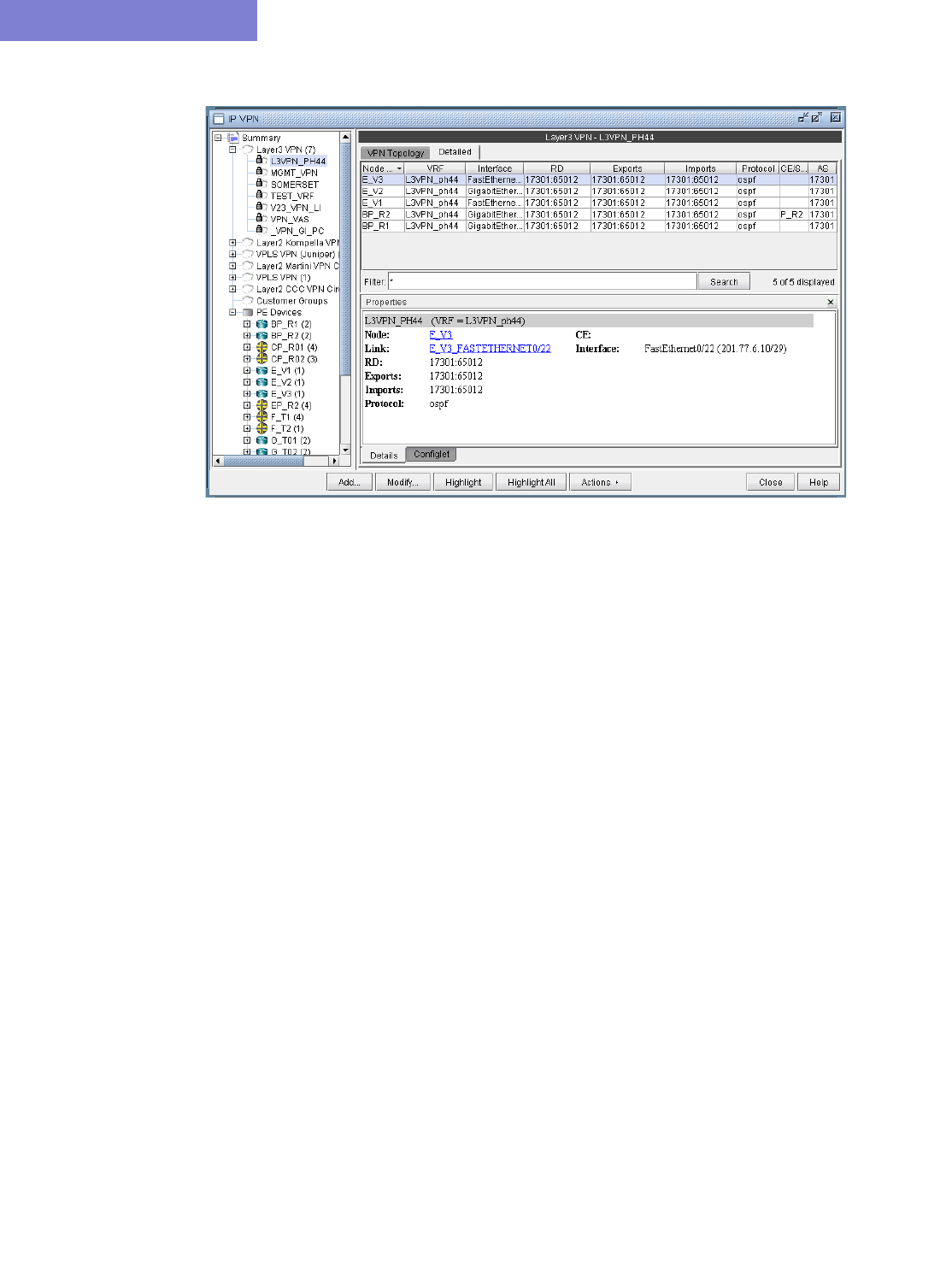The image size is (952, 1272).
Task: Click the BP_R2 router icon
Action: click(262, 335)
